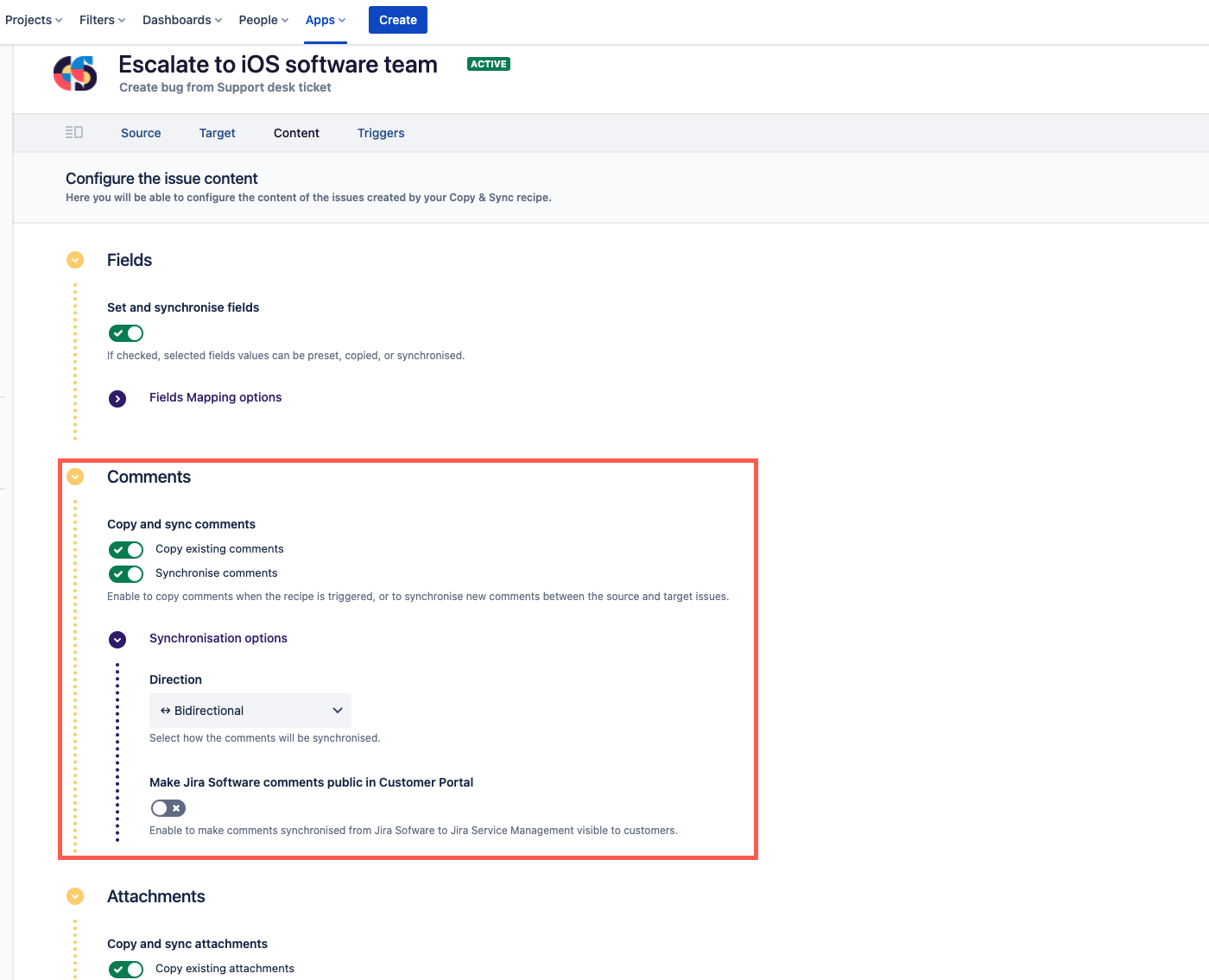This screenshot has height=980, width=1209.
Task: Click the yellow Fields section chevron icon
Action: coord(75,260)
